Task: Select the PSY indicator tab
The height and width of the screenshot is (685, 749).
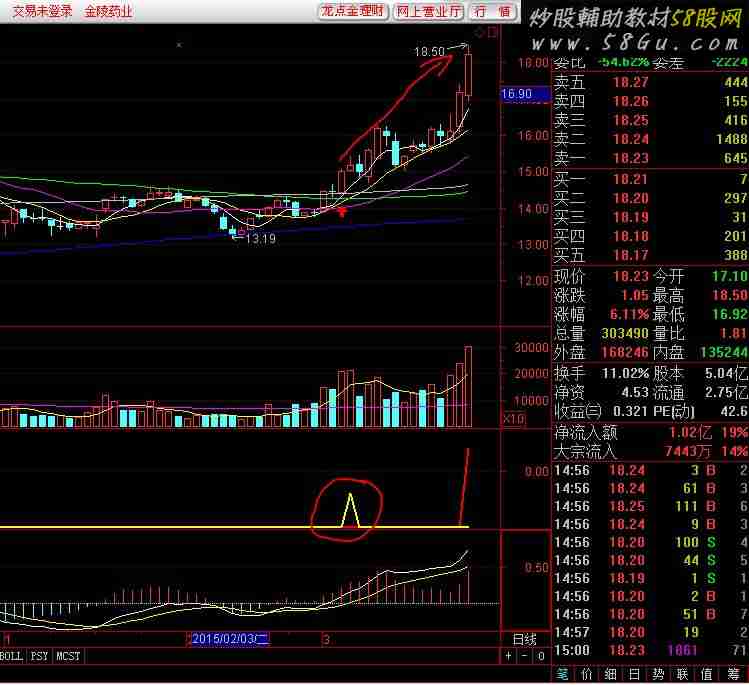Action: [x=39, y=656]
